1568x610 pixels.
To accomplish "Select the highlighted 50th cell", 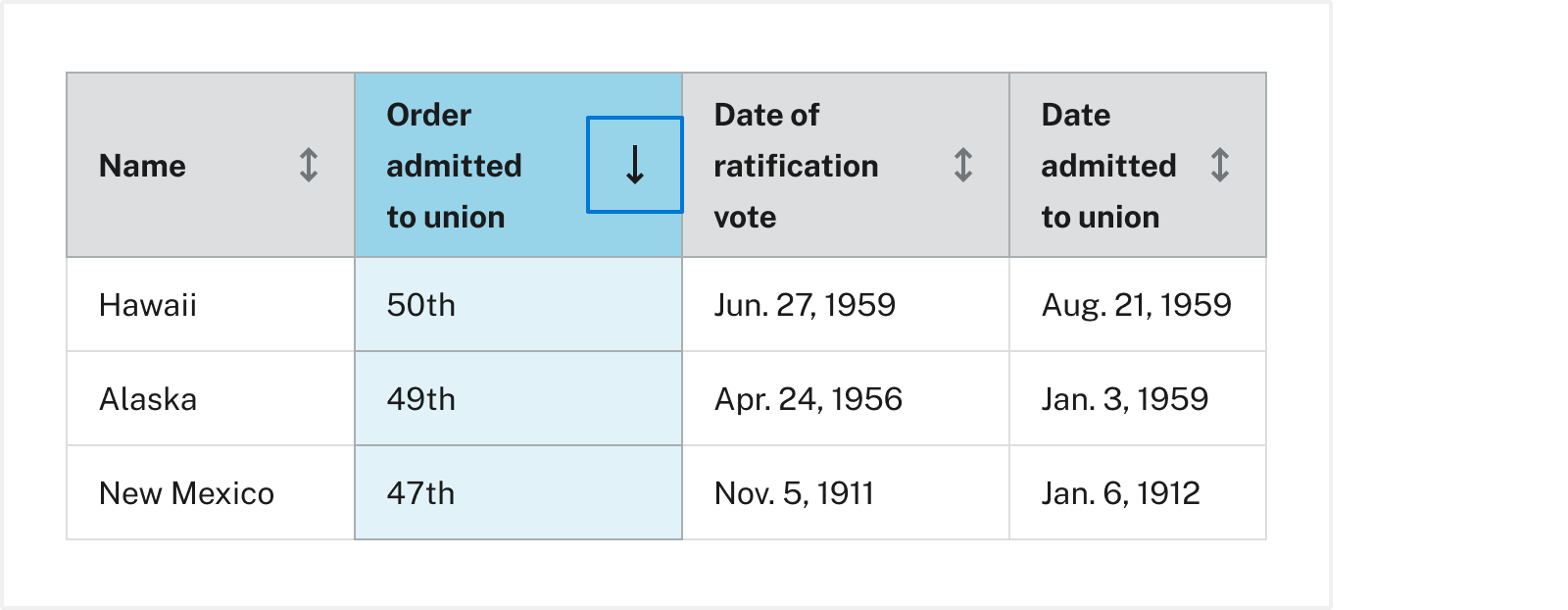I will 420,305.
